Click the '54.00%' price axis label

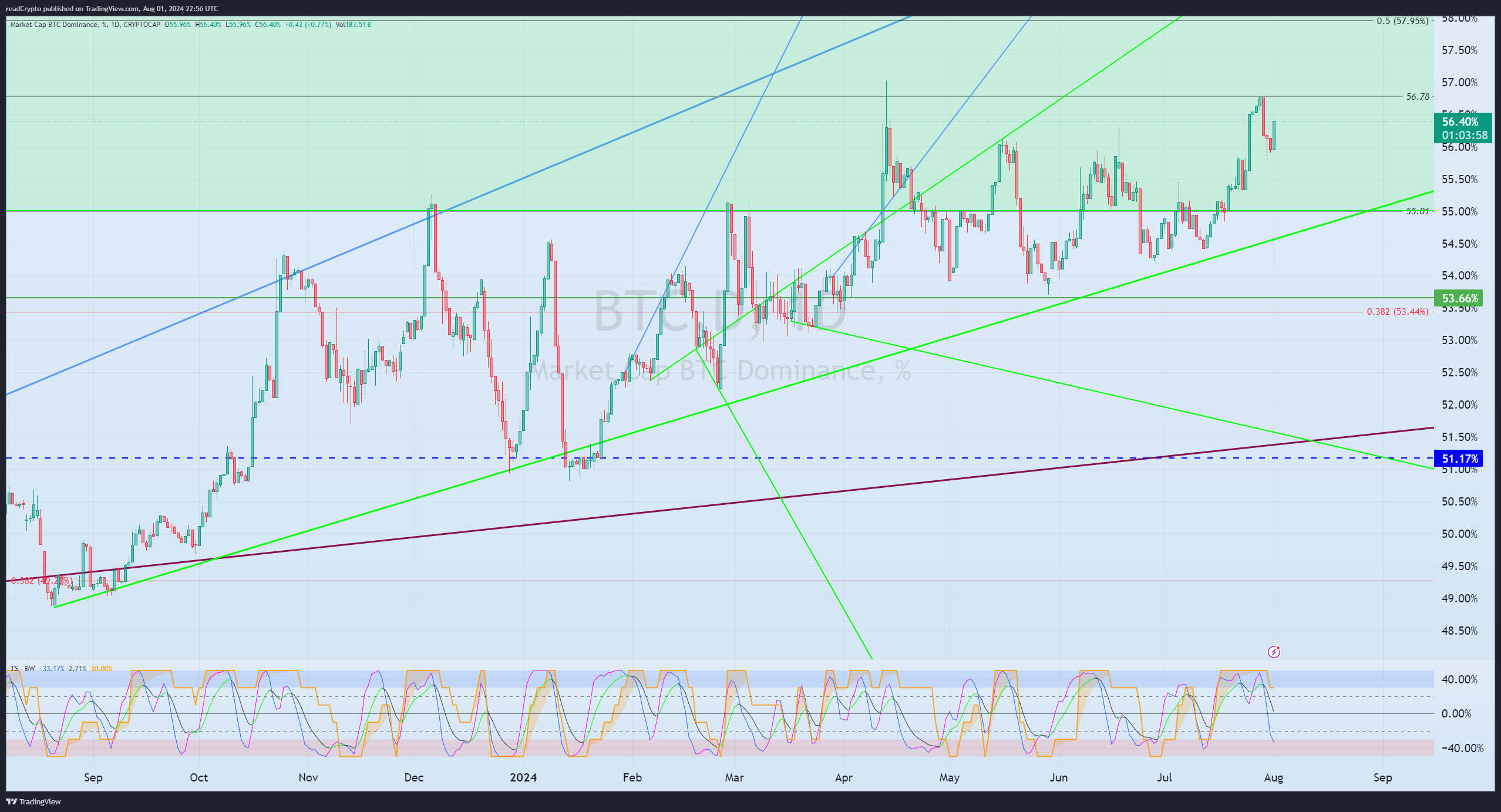[1459, 275]
